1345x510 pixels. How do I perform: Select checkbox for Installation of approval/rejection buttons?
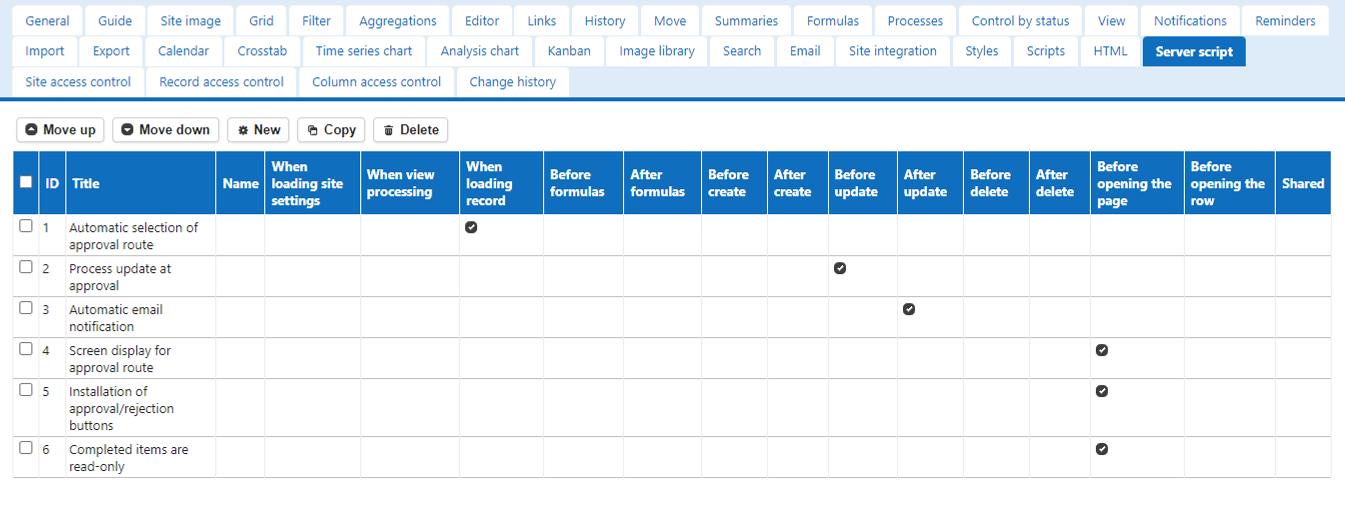pyautogui.click(x=26, y=390)
